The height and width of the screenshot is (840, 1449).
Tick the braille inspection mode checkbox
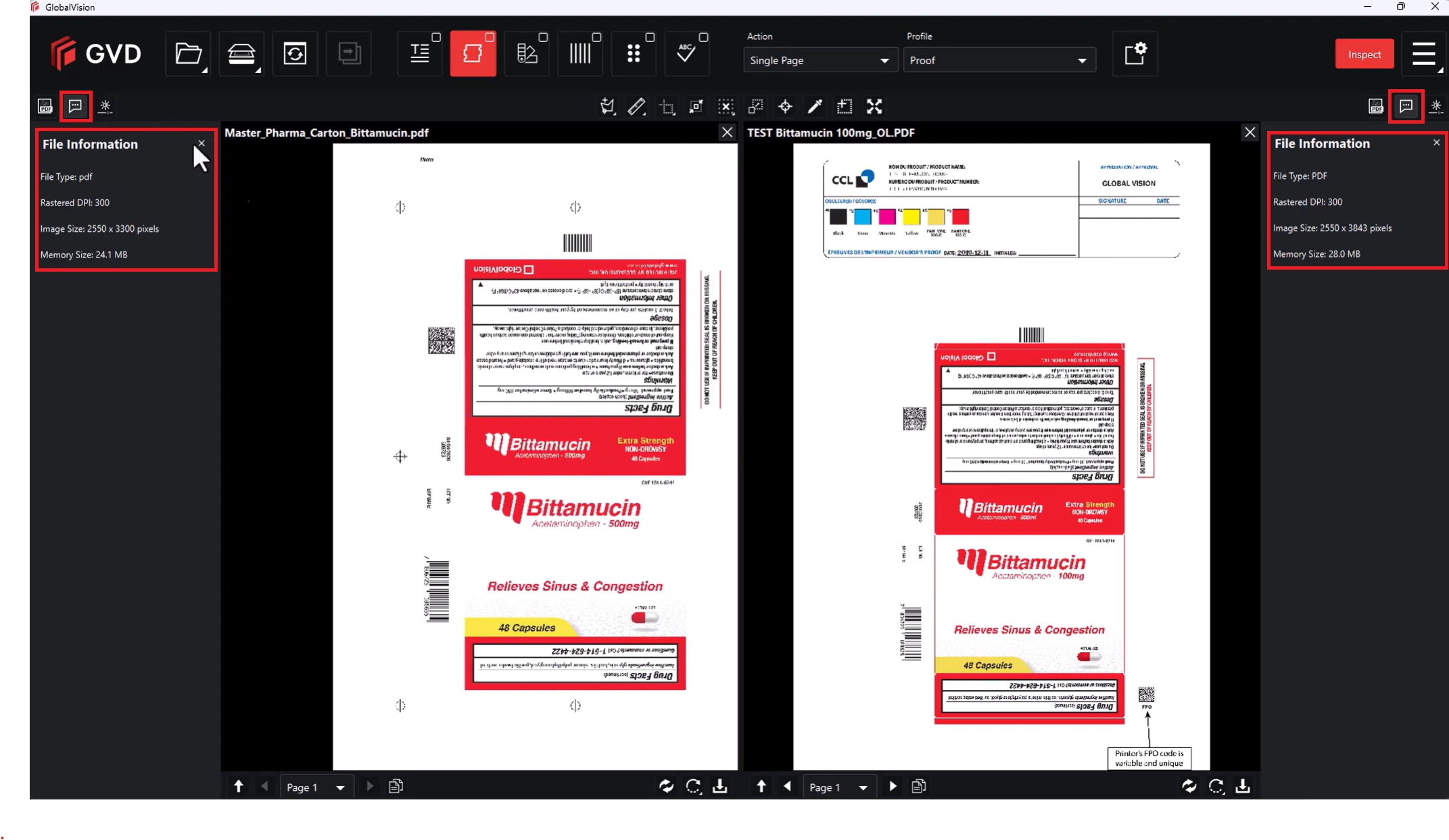coord(650,37)
